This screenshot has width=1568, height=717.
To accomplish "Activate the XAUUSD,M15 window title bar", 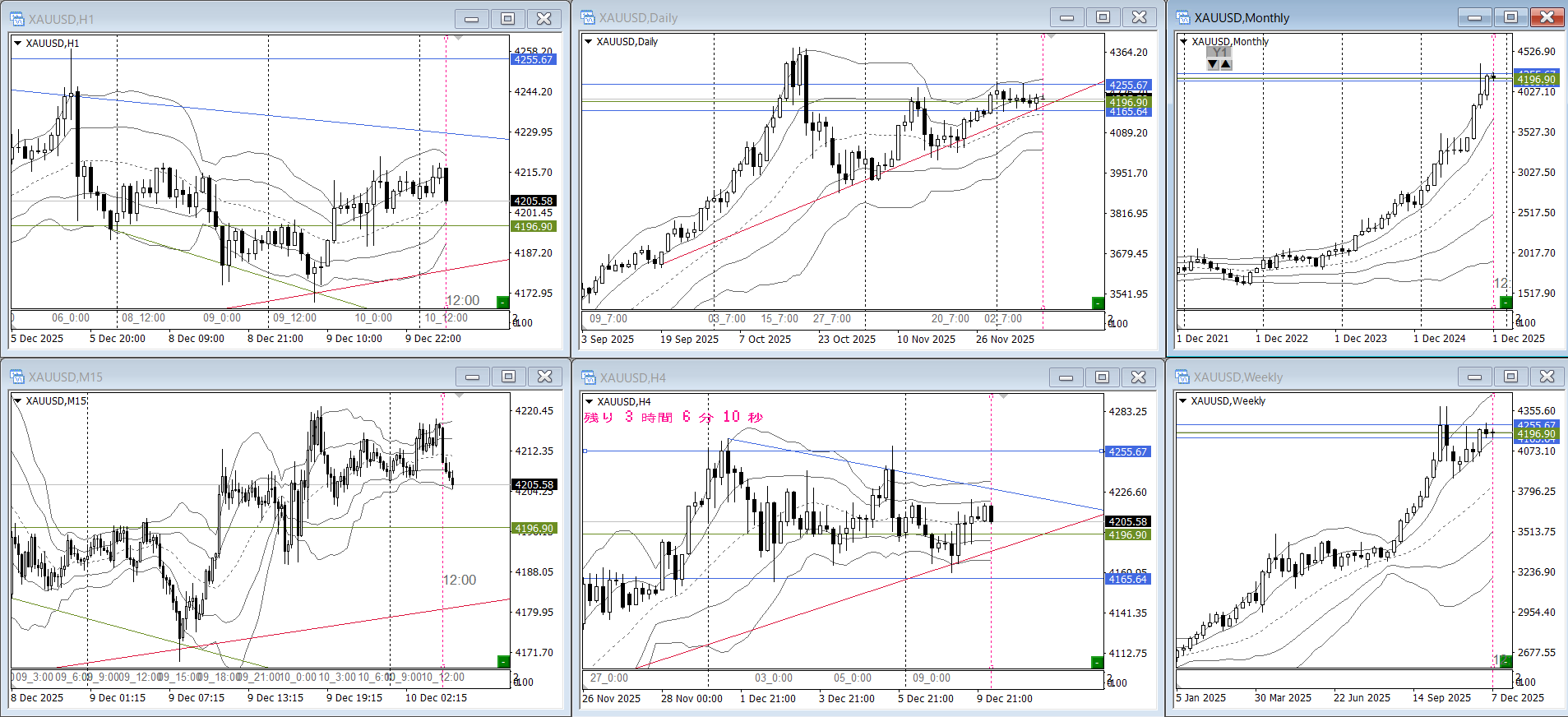I will tap(247, 377).
